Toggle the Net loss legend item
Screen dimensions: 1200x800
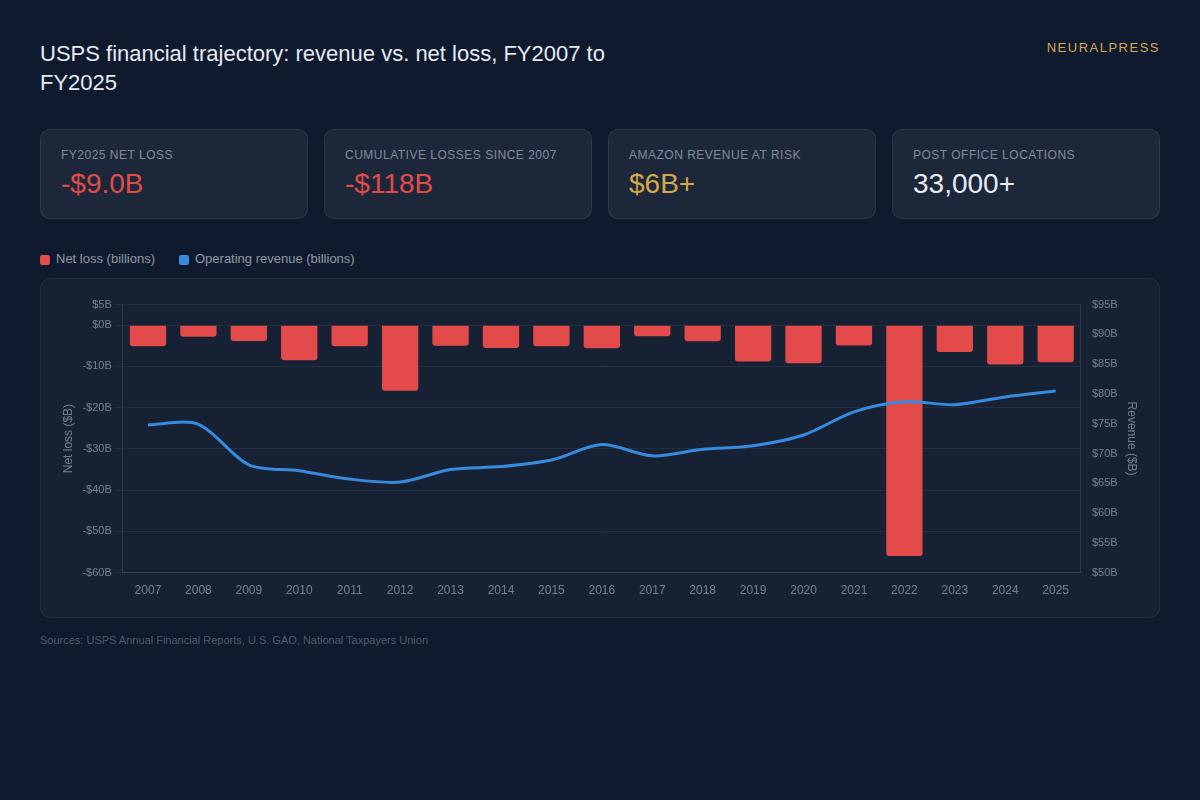105,259
